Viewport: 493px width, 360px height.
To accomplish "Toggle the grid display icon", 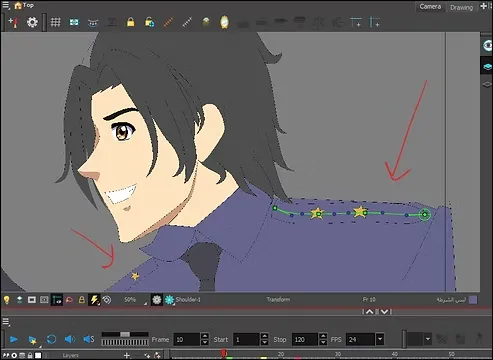I will [55, 22].
